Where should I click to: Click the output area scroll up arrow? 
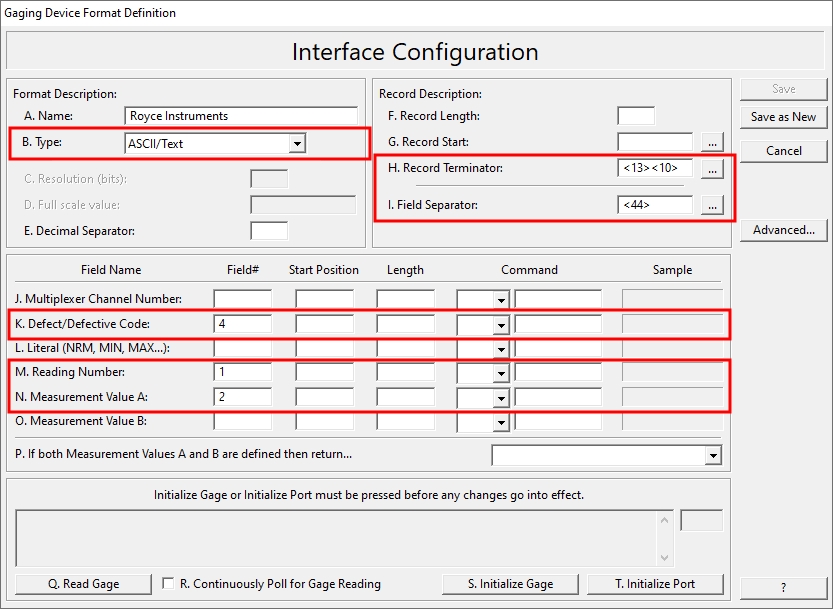665,520
